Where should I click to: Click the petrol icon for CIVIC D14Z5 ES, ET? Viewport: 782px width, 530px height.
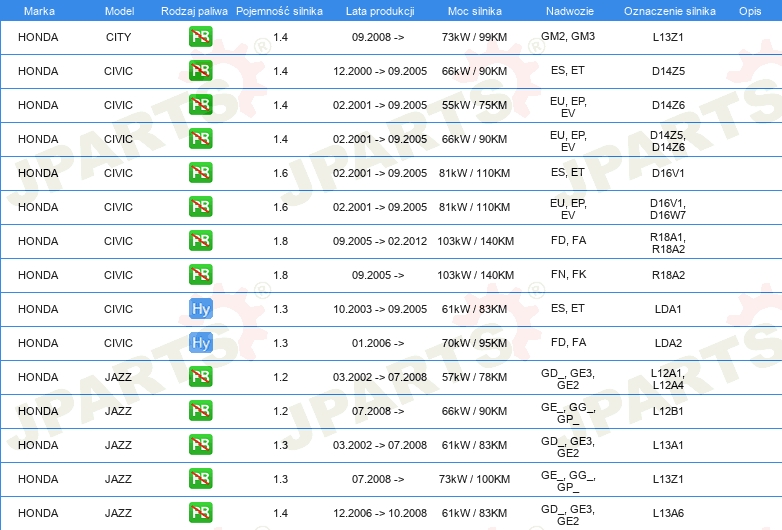200,71
